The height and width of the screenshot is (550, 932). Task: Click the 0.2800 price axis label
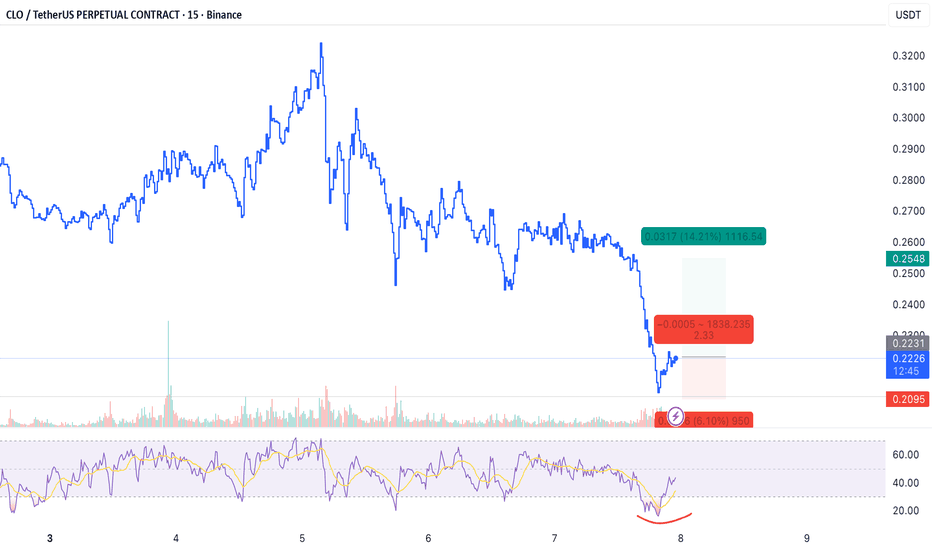pos(908,180)
